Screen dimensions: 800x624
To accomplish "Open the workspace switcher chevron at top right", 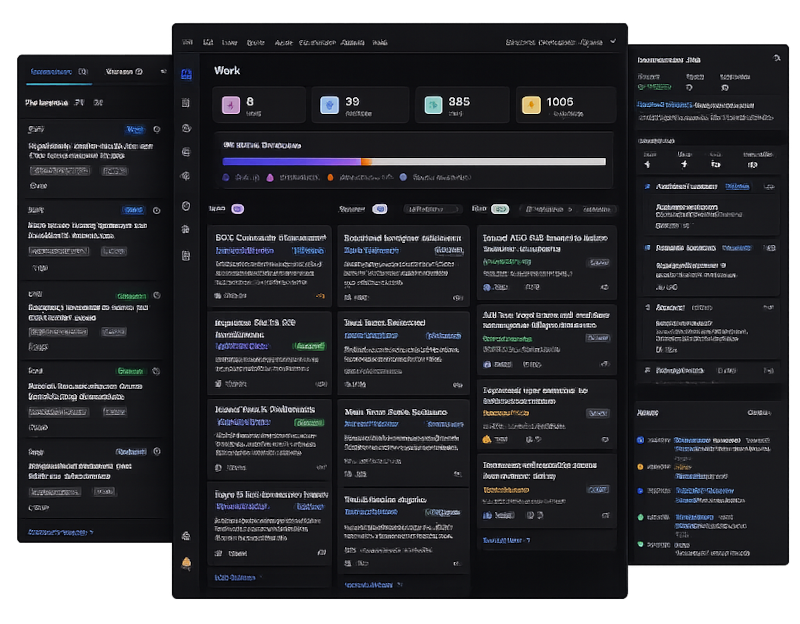I will pos(614,43).
